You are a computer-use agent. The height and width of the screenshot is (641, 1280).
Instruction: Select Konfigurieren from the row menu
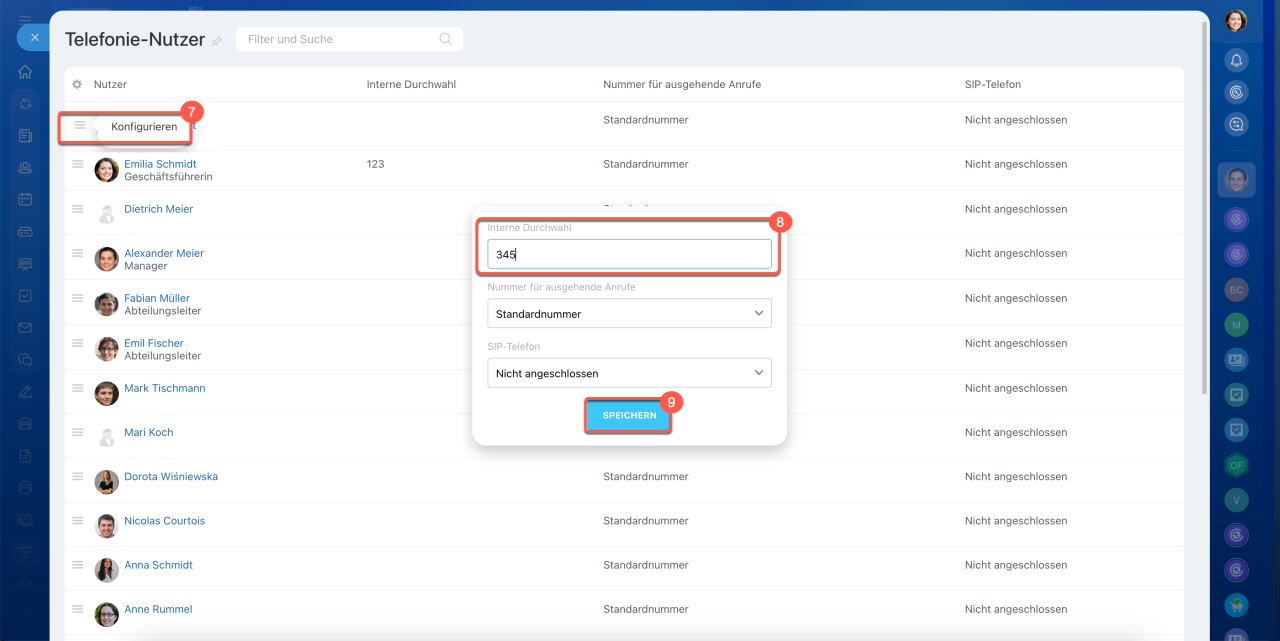pyautogui.click(x=144, y=127)
